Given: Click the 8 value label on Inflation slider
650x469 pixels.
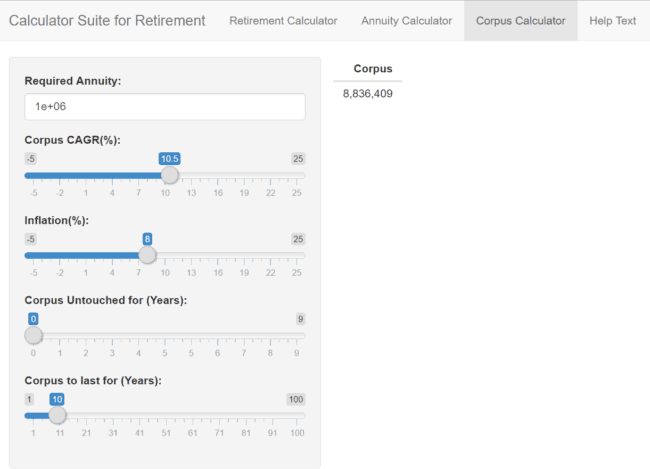Looking at the screenshot, I should pyautogui.click(x=147, y=239).
